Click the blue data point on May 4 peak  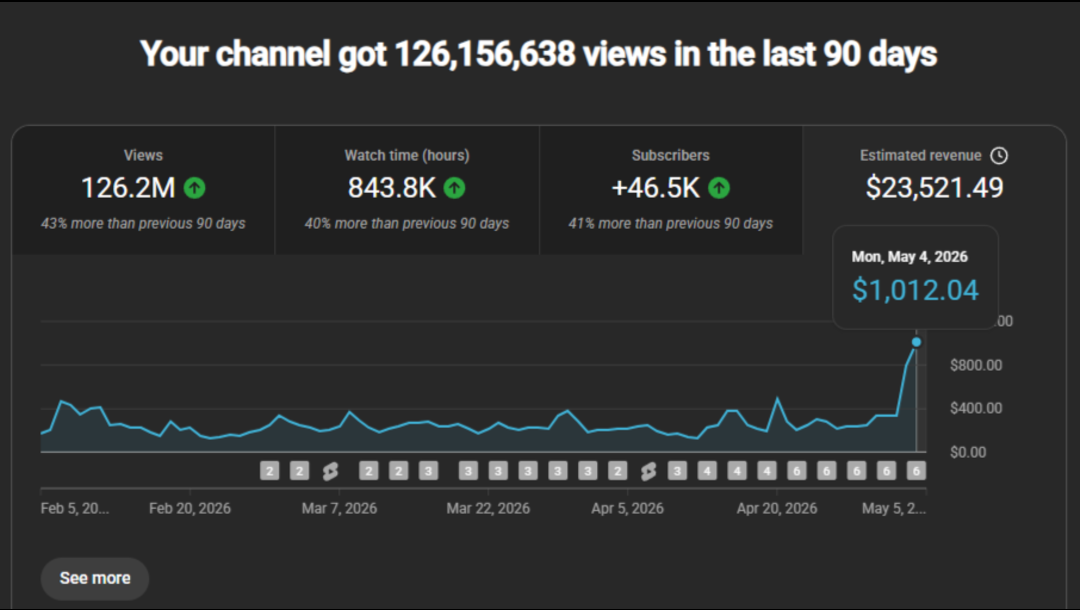point(916,342)
